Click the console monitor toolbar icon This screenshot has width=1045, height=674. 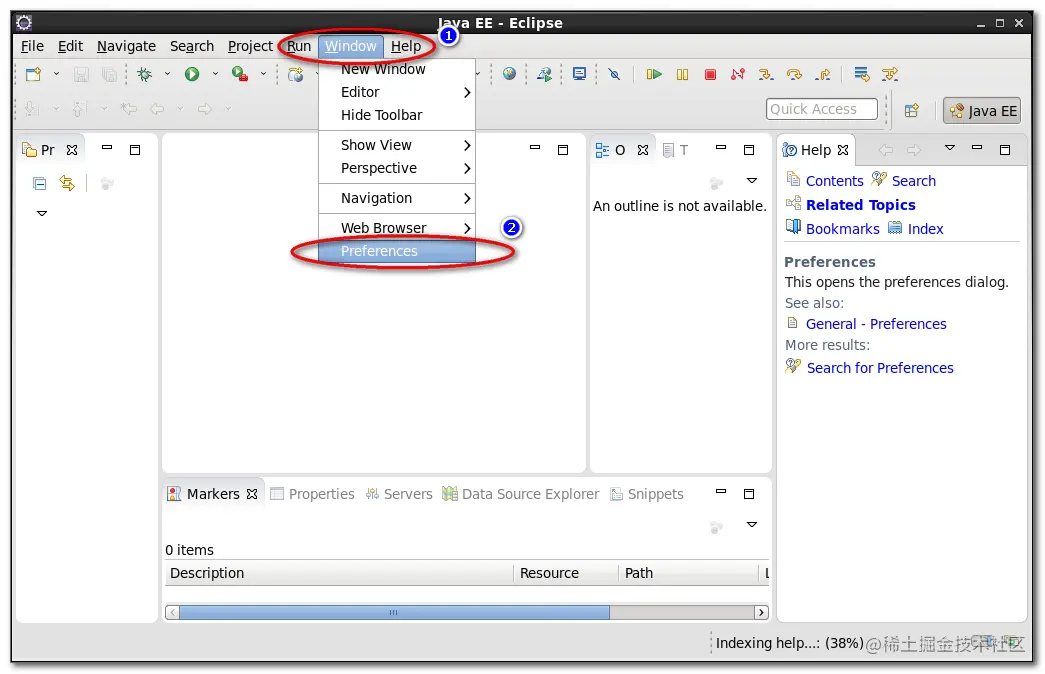click(x=579, y=74)
